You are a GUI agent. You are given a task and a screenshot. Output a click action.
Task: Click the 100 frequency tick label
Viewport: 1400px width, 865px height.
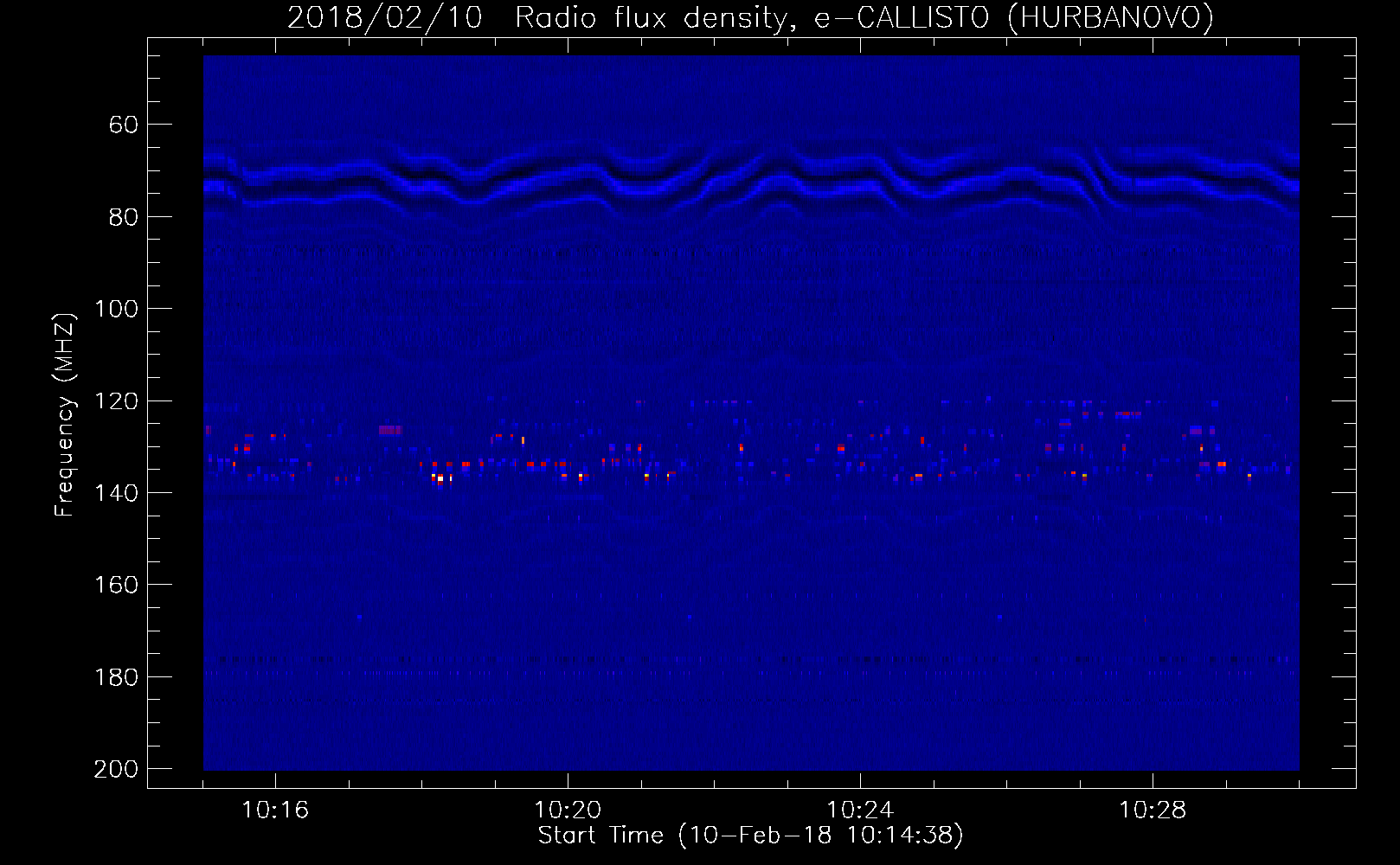(116, 309)
